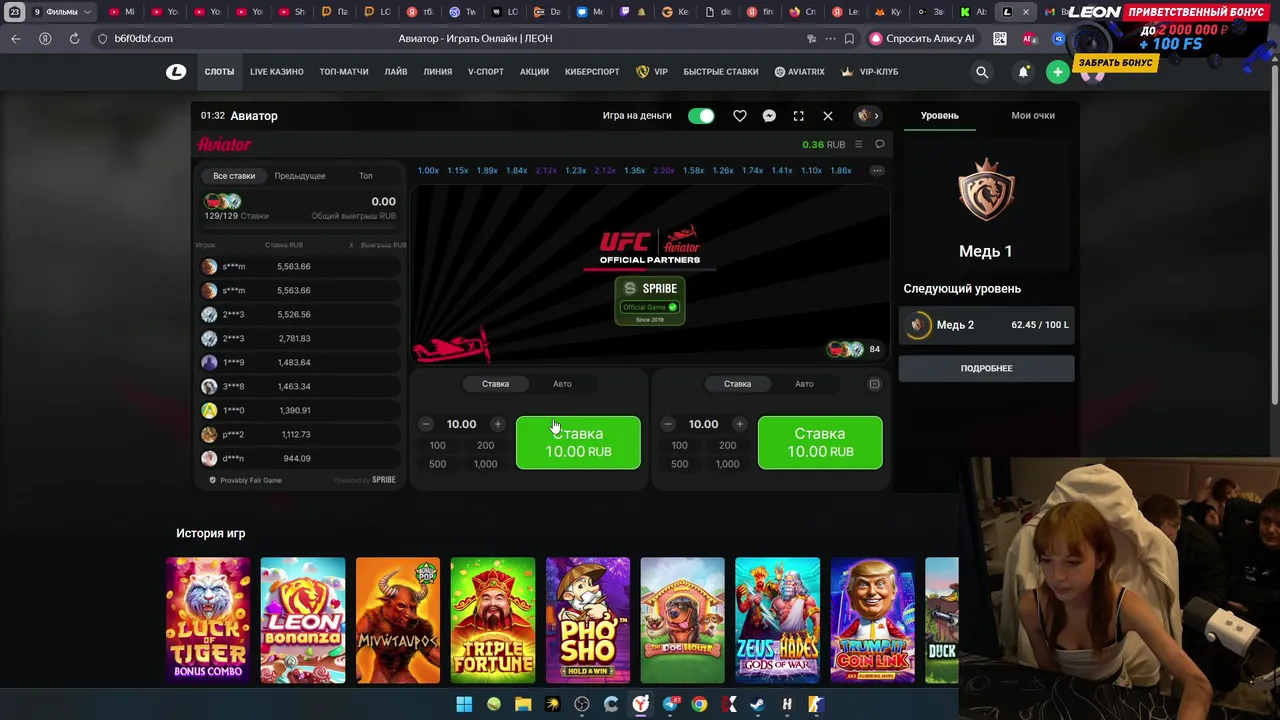Viewport: 1280px width, 720px height.
Task: Close the Aviator game with X icon
Action: [x=828, y=116]
